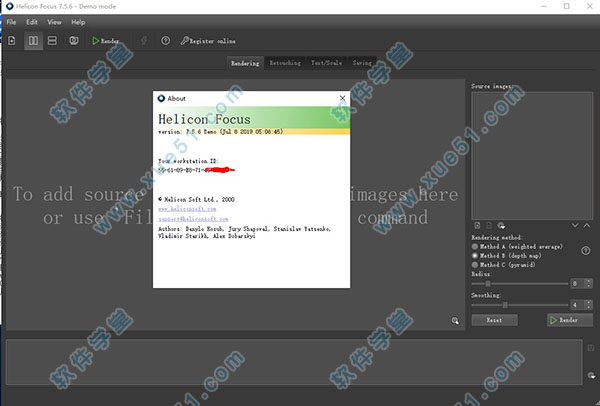Open the View menu
Screen dimensions: 600x406
coord(54,22)
